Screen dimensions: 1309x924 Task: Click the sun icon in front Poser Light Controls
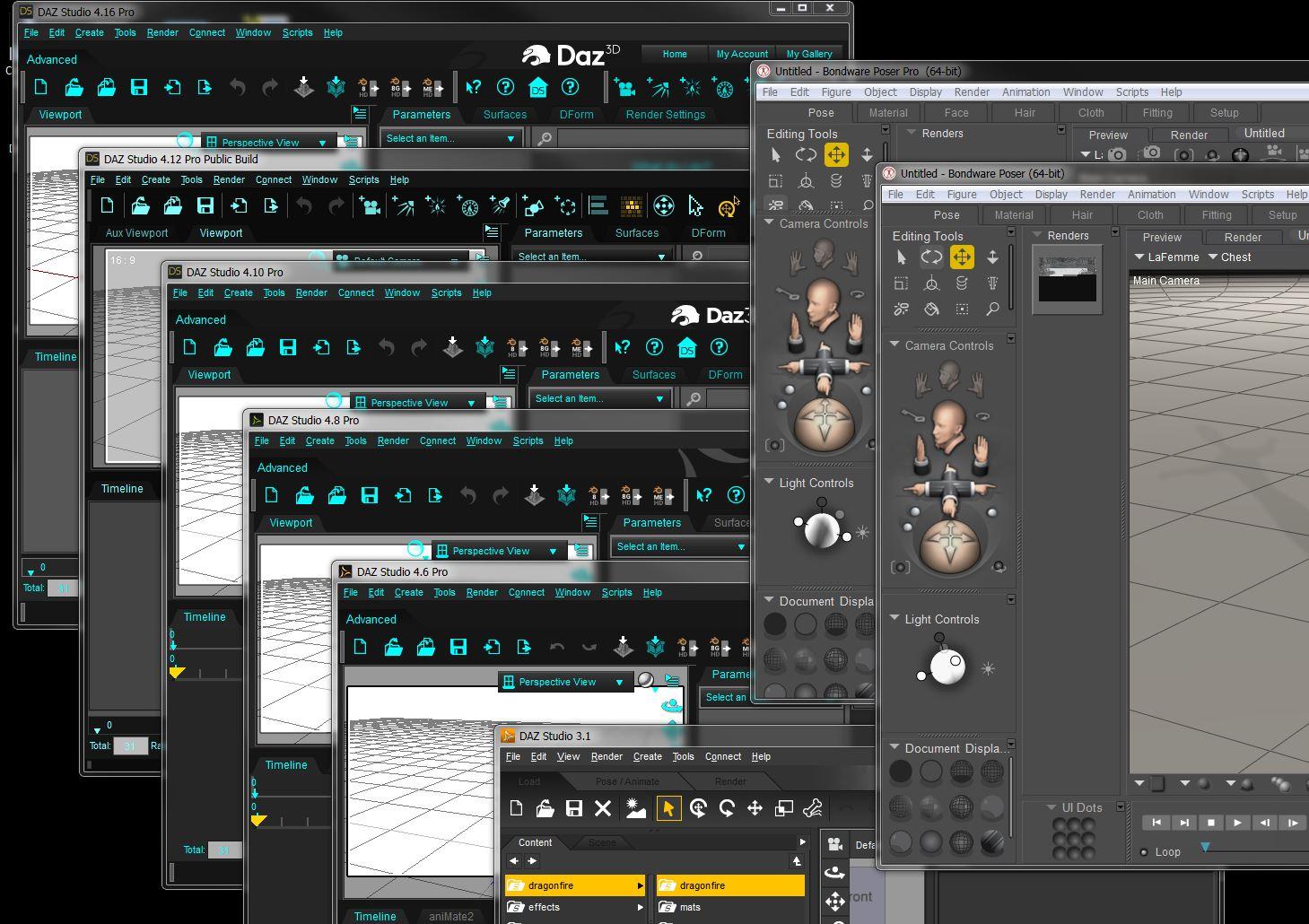pyautogui.click(x=988, y=668)
